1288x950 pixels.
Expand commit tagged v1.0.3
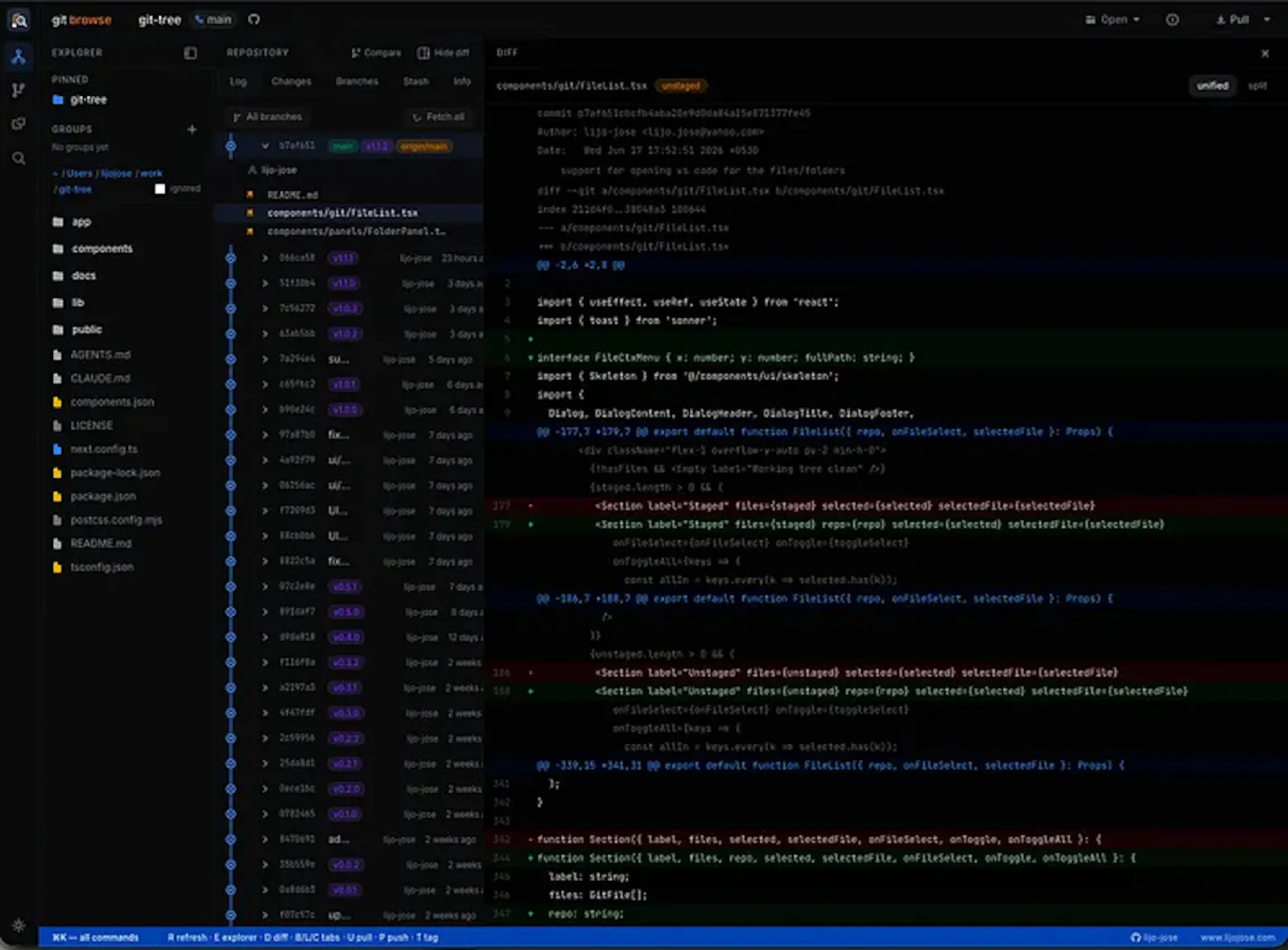pos(265,308)
